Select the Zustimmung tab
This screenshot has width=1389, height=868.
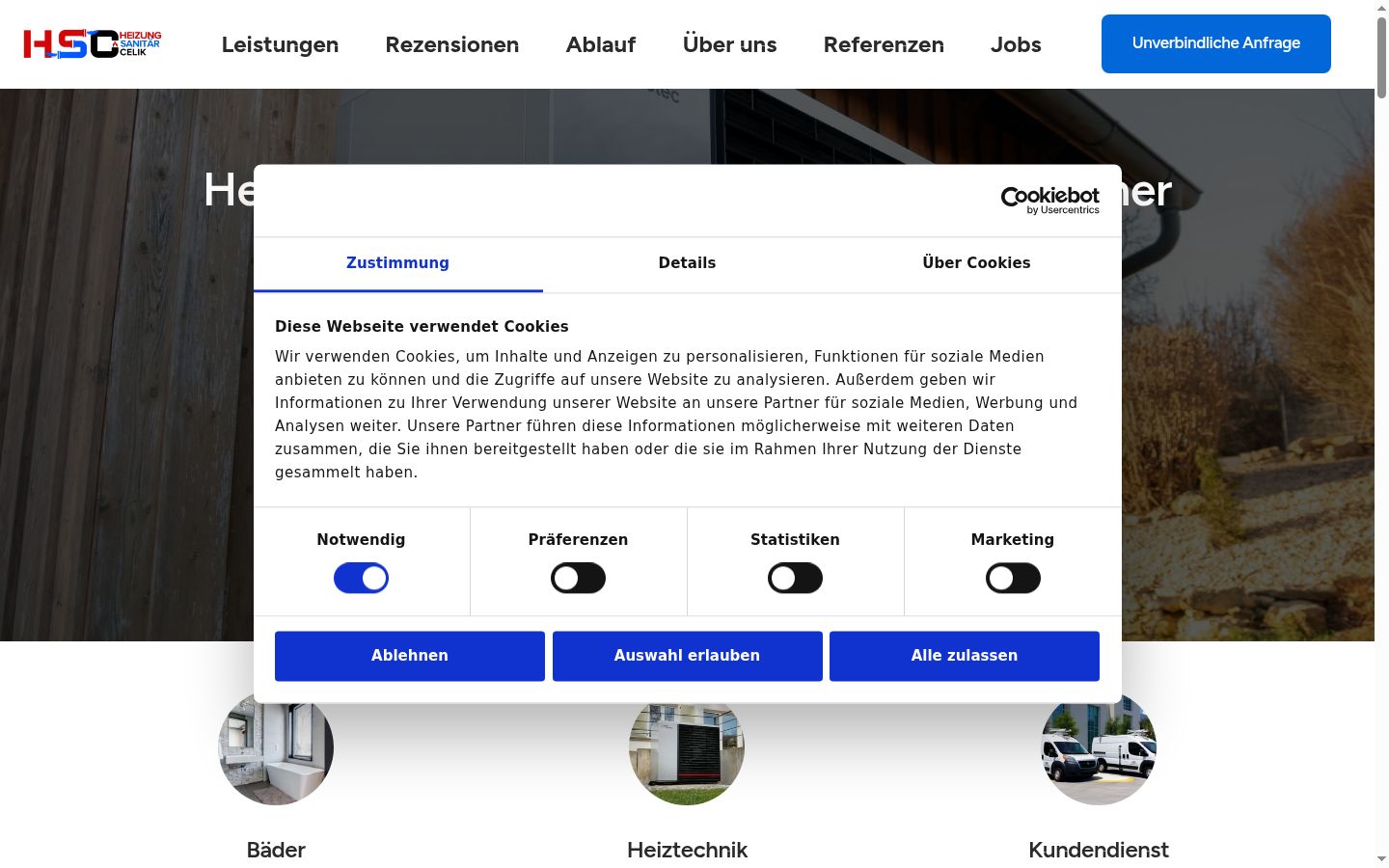pos(397,263)
